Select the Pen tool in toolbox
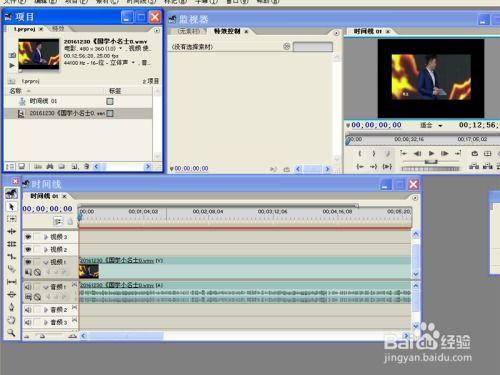 click(11, 307)
